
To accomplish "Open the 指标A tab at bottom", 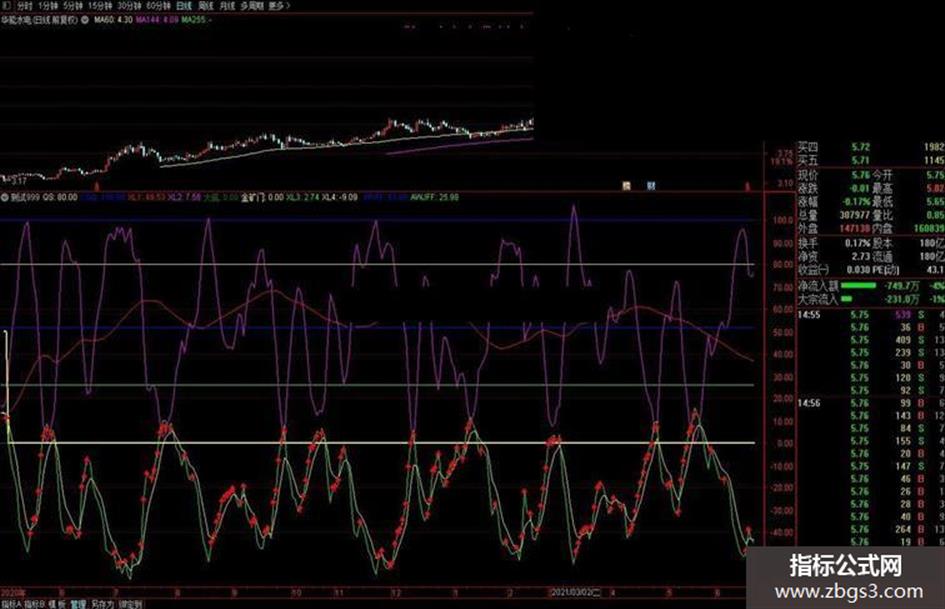I will [x=11, y=604].
